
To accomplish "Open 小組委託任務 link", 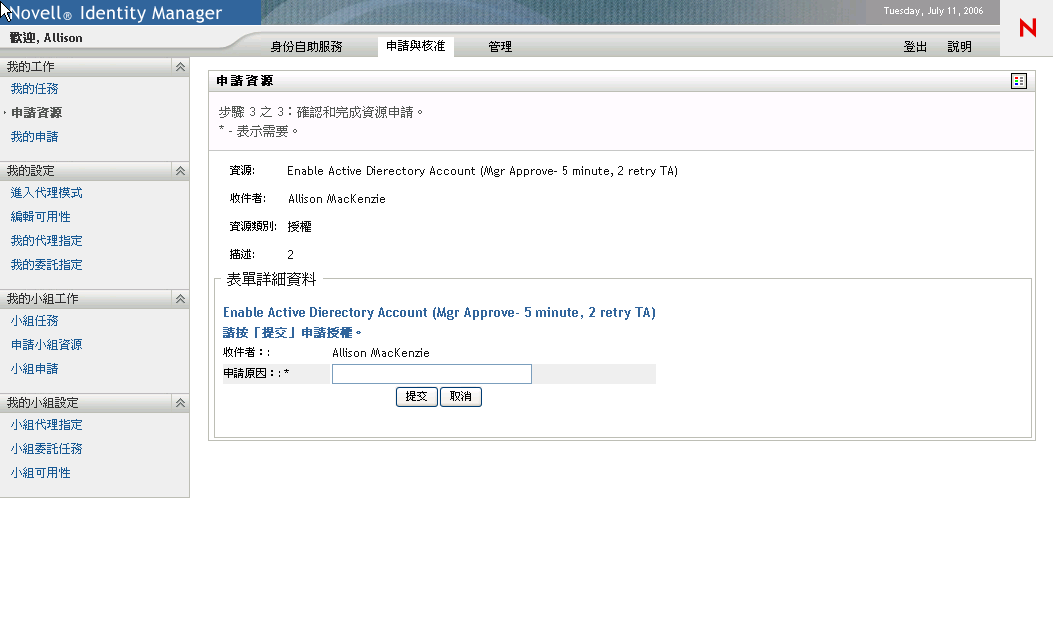I will tap(46, 449).
